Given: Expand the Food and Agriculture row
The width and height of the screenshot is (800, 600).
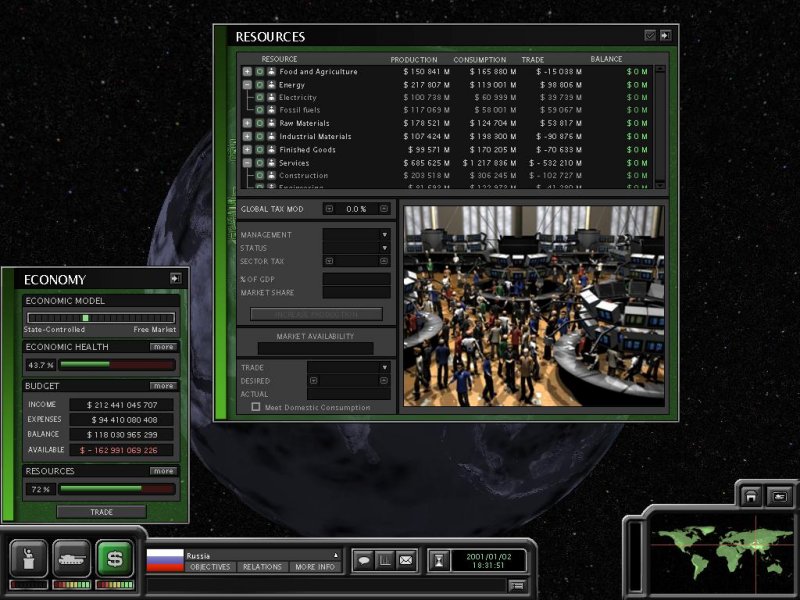Looking at the screenshot, I should tap(247, 72).
